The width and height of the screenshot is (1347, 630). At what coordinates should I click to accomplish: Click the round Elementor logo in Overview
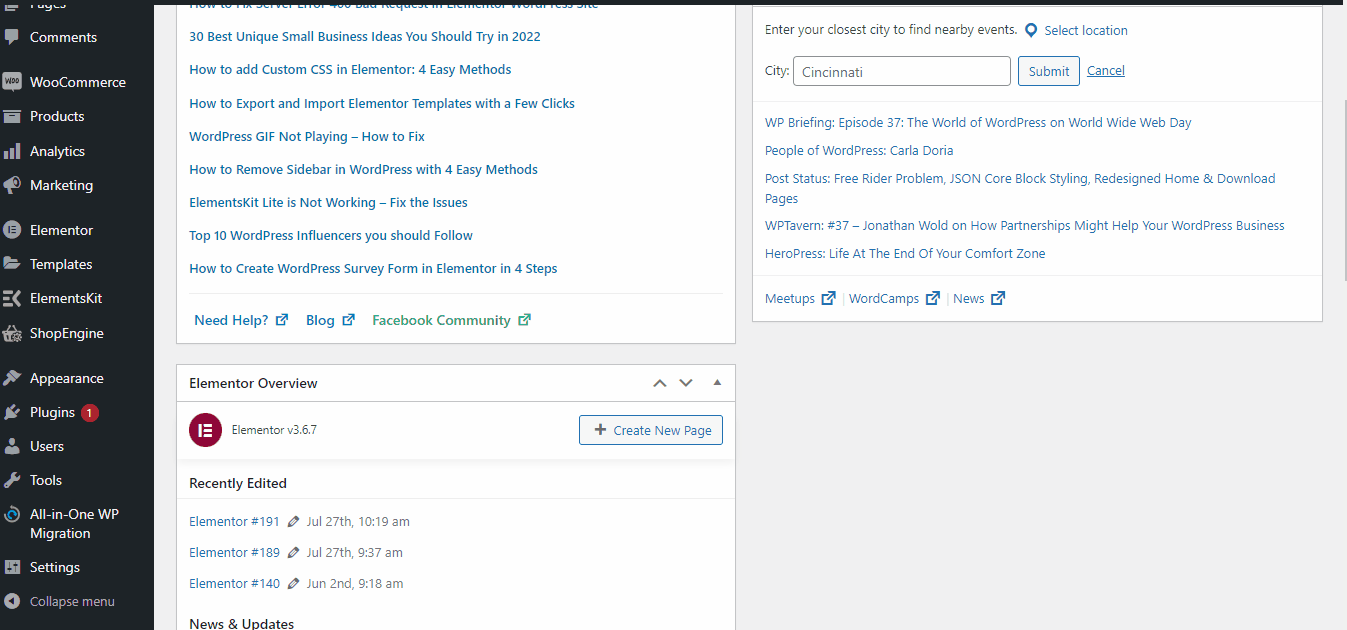pyautogui.click(x=205, y=430)
